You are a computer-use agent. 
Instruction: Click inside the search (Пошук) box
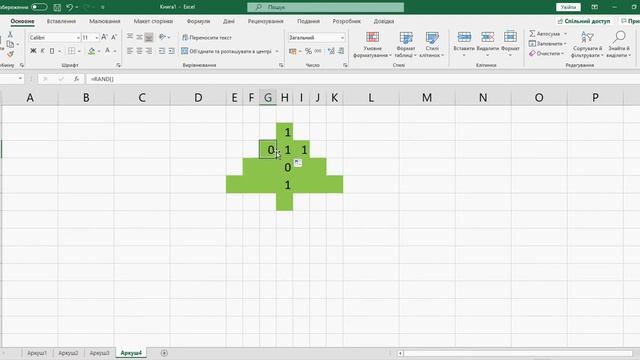325,7
